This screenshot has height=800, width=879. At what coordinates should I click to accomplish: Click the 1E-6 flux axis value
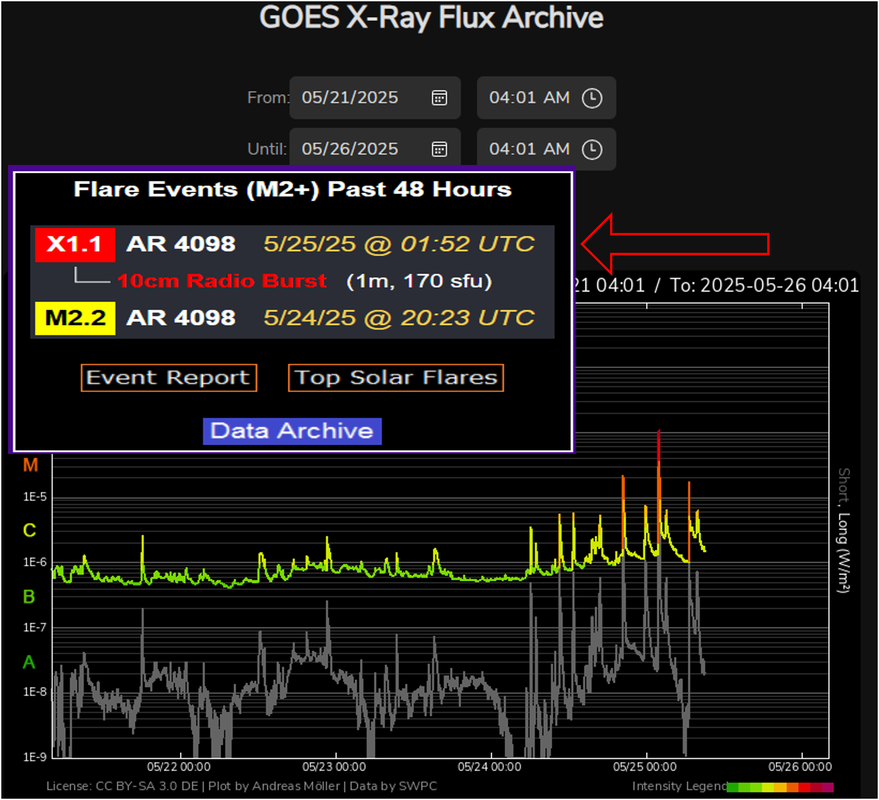35,562
